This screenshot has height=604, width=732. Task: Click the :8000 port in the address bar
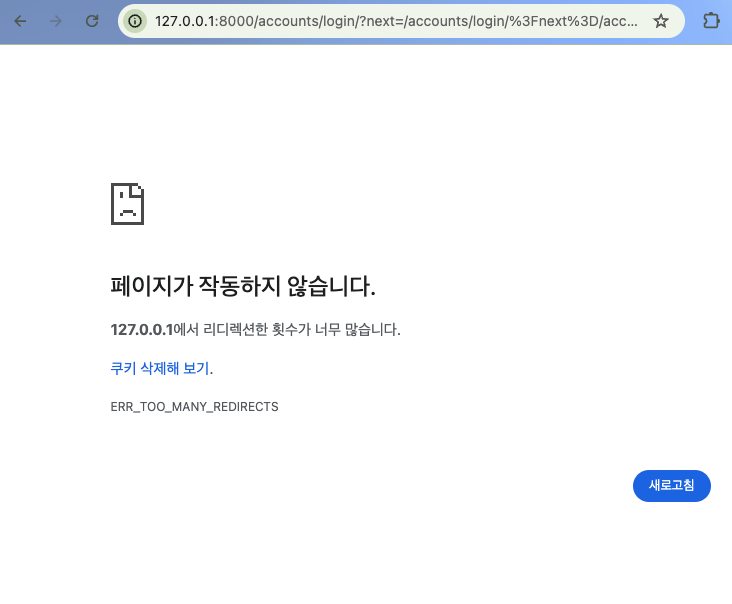click(x=234, y=21)
